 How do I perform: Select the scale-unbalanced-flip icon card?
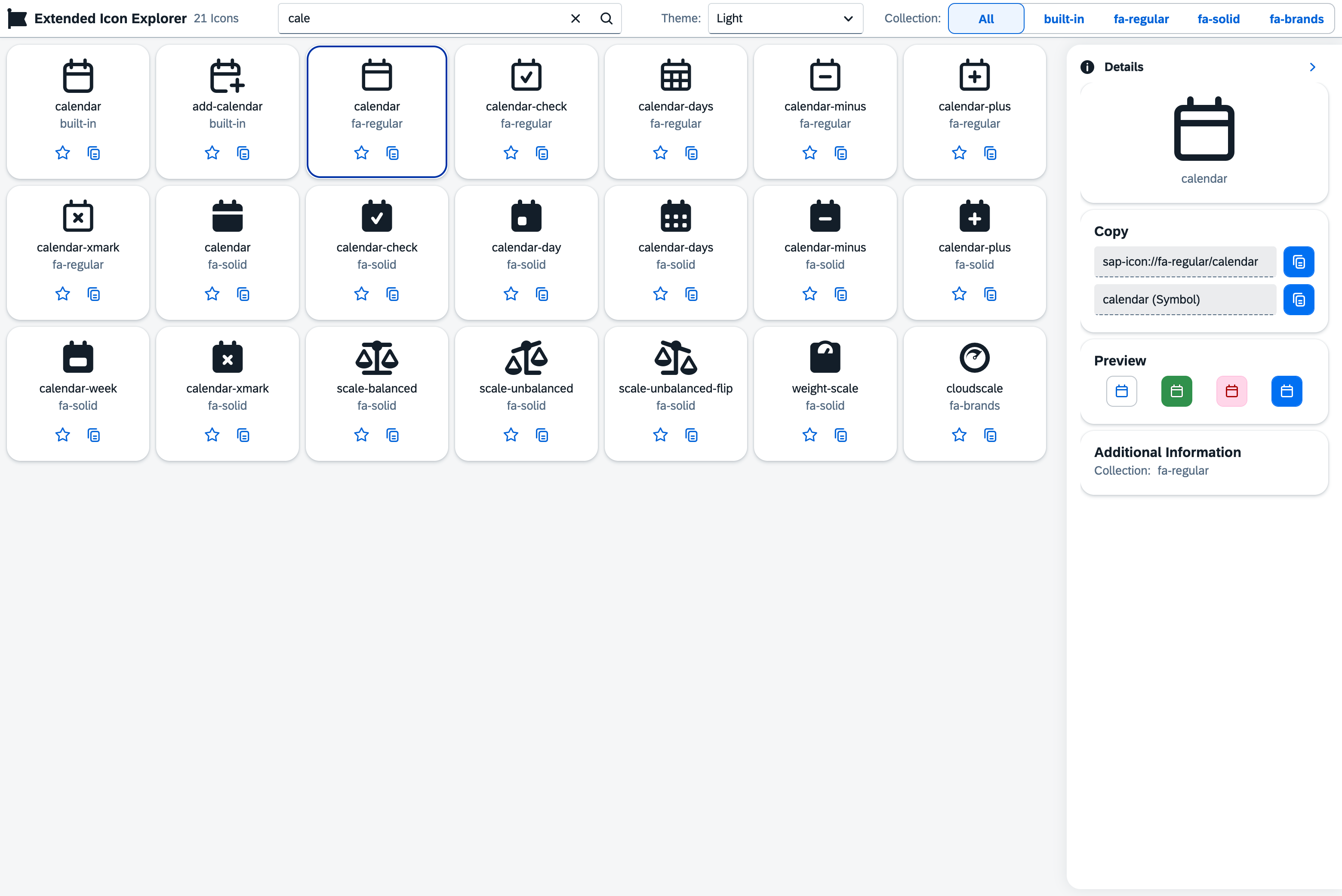point(676,394)
